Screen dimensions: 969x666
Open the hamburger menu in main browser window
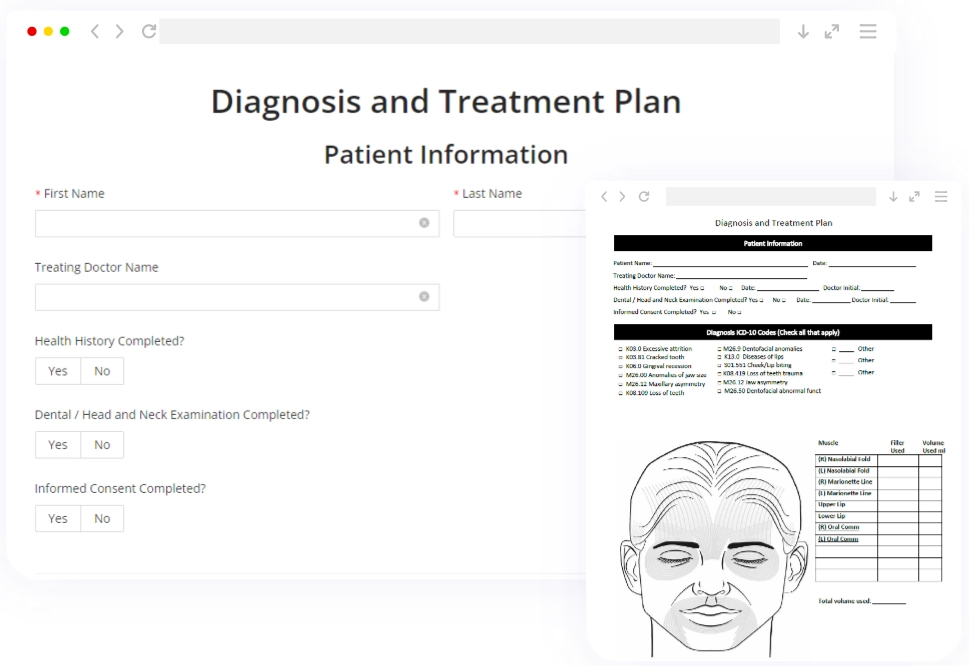pyautogui.click(x=868, y=32)
